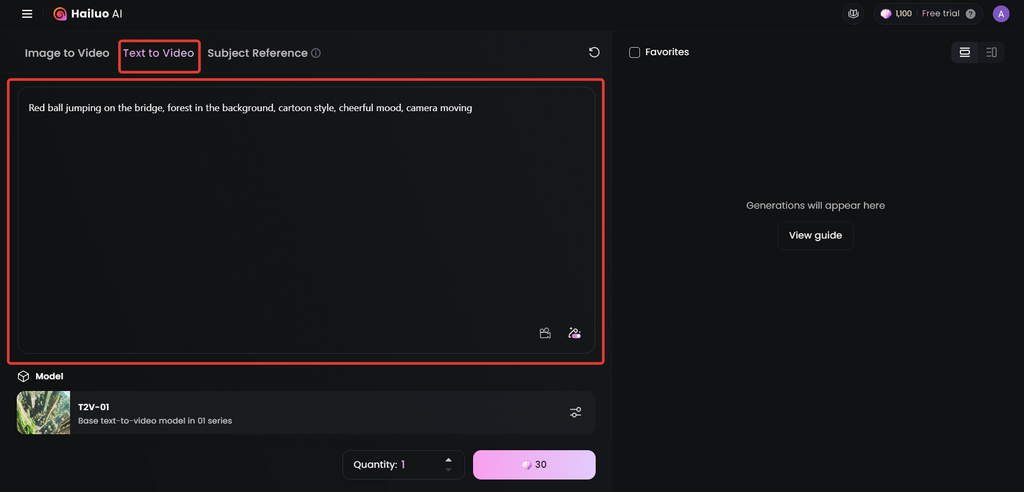Click the generate button costing 30

tap(534, 465)
